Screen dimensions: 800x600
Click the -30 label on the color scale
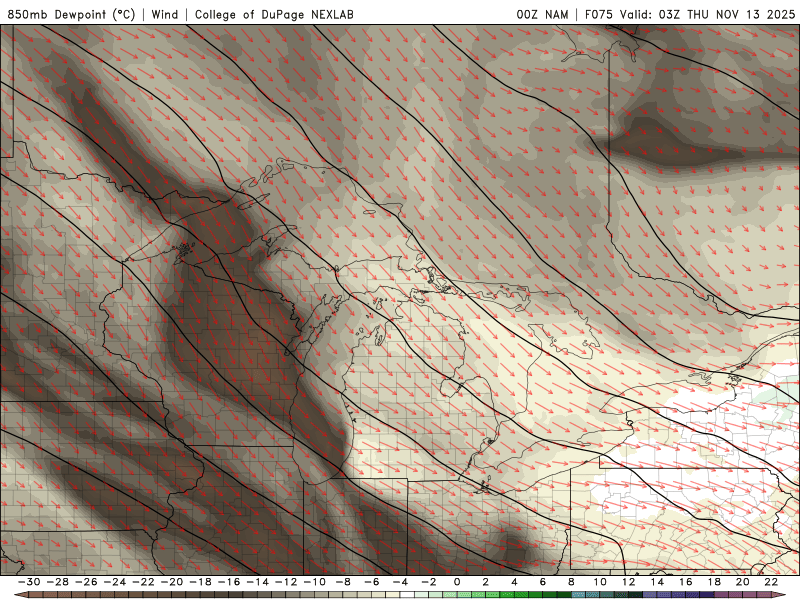point(29,582)
